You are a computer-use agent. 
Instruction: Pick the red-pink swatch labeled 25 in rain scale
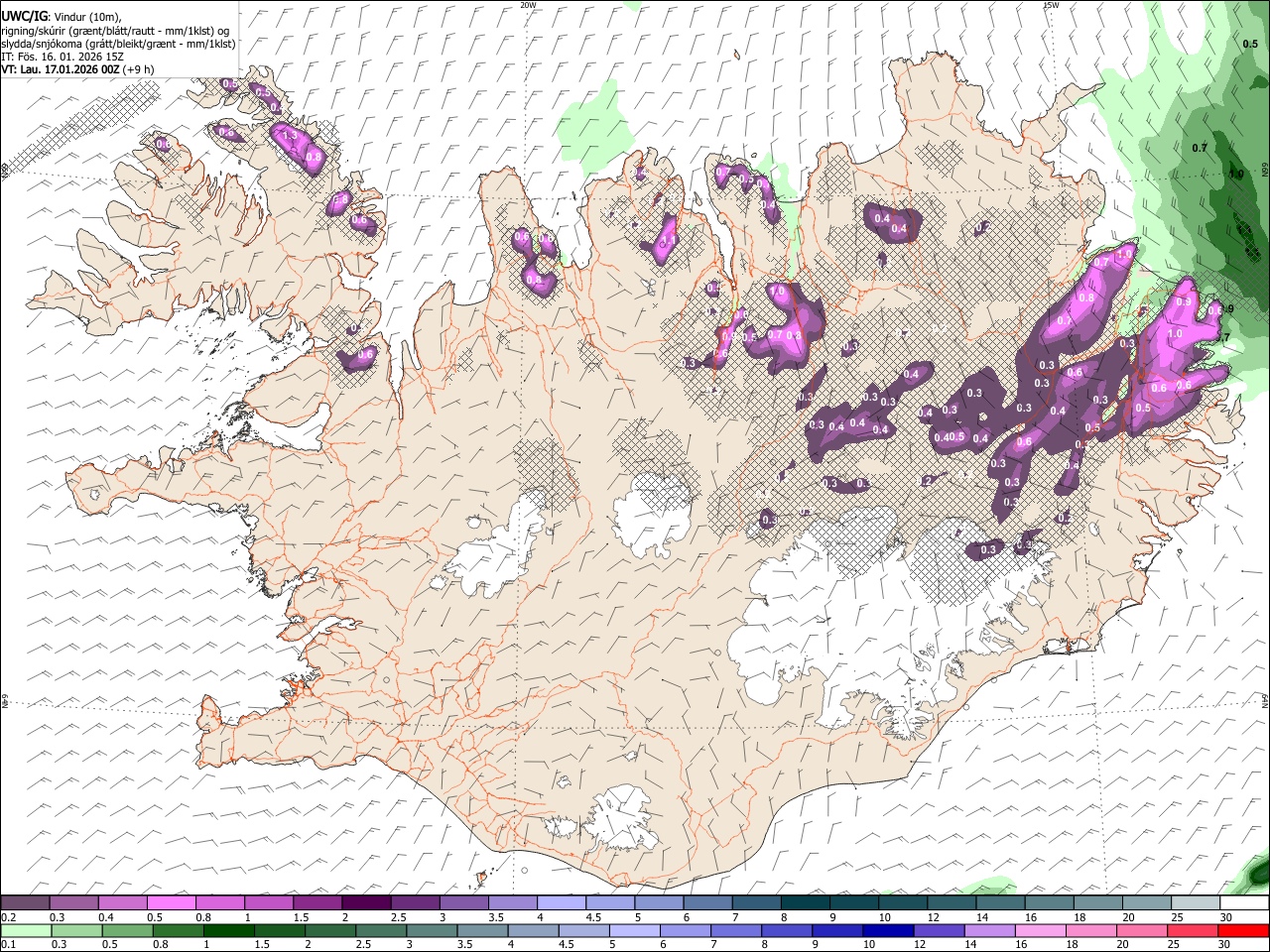point(1193,930)
